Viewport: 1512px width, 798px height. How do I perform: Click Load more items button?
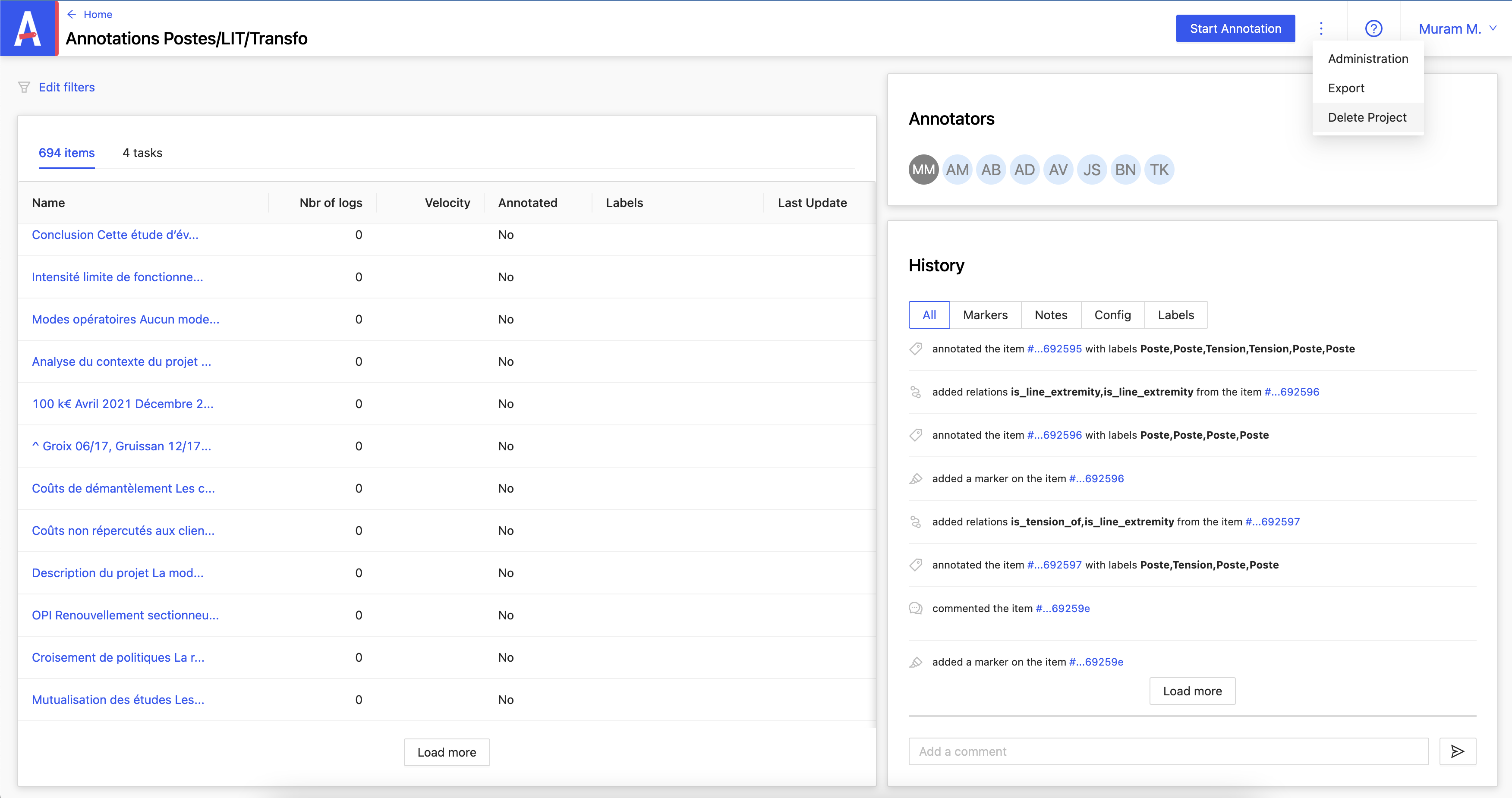pyautogui.click(x=446, y=752)
